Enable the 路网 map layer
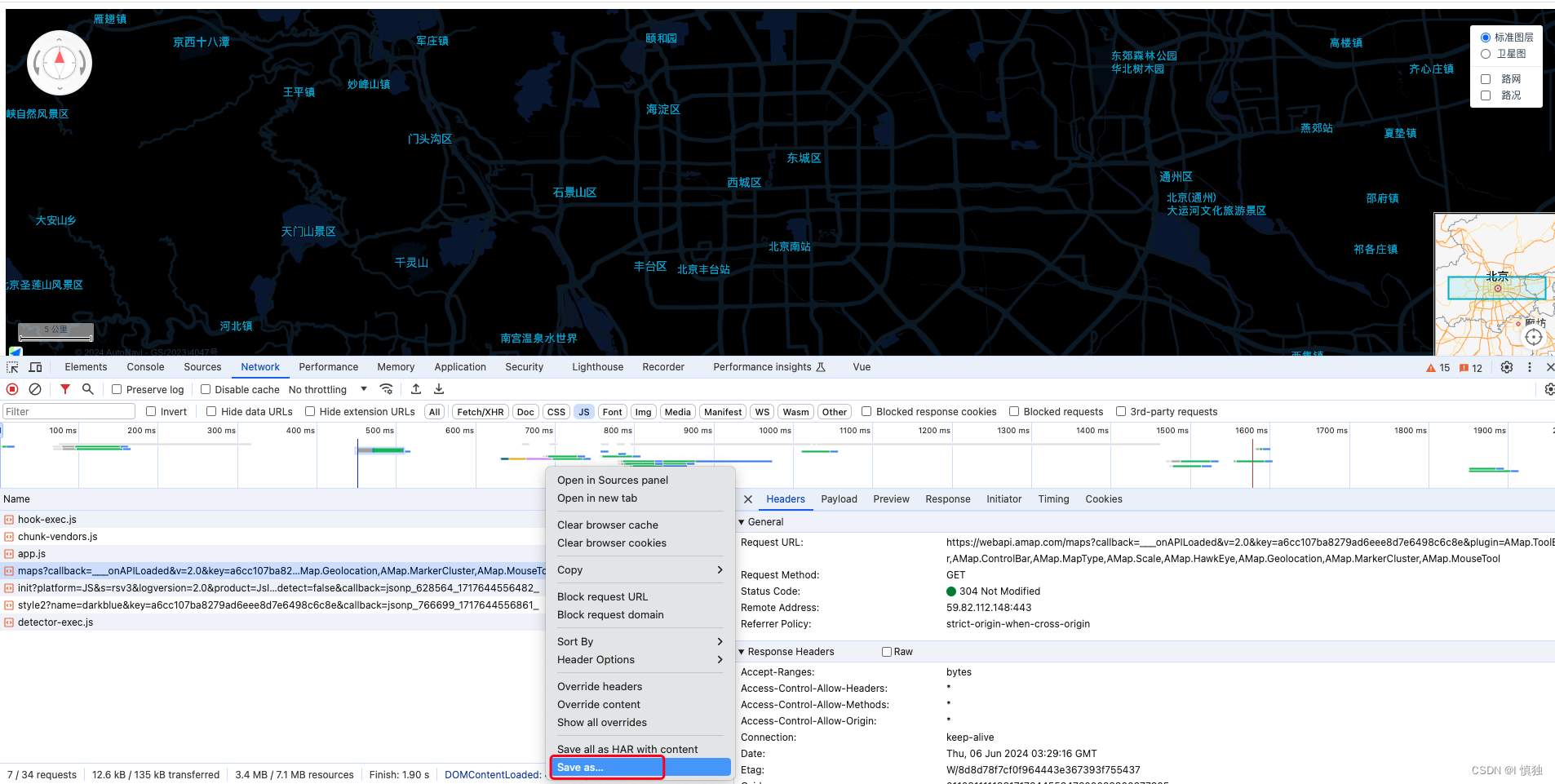This screenshot has width=1555, height=784. coord(1486,79)
